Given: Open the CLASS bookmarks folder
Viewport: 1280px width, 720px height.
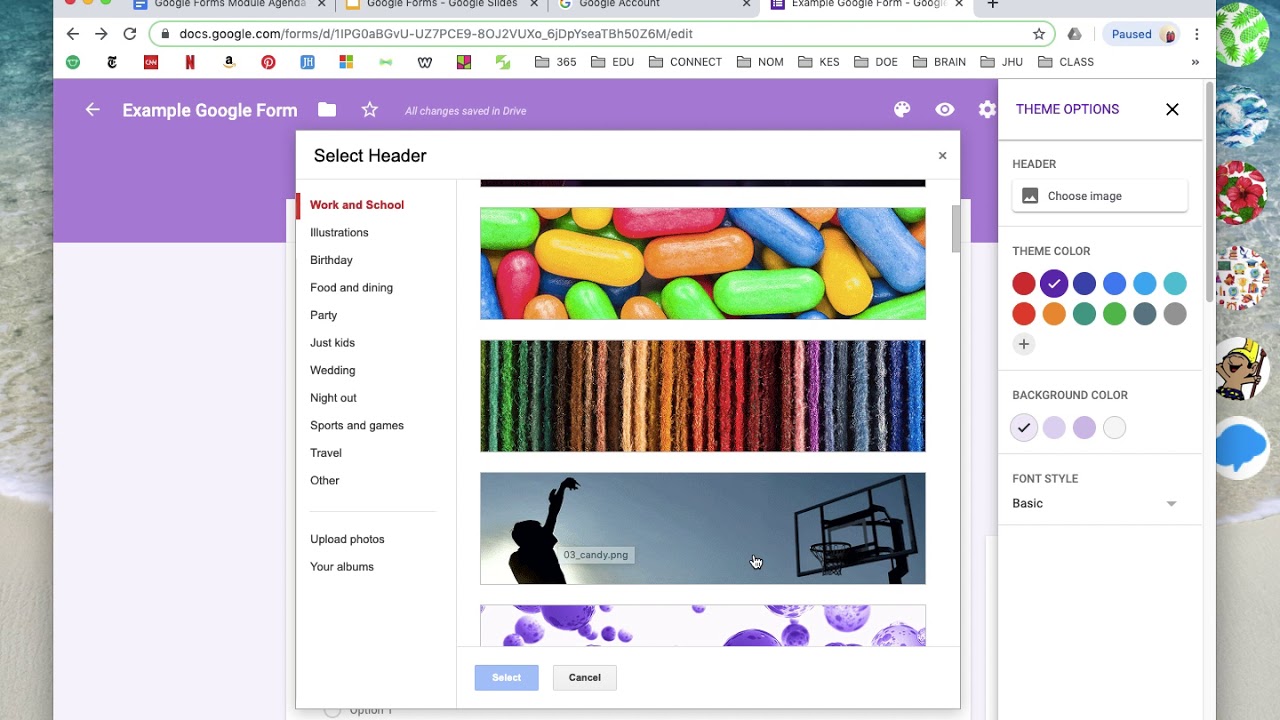Looking at the screenshot, I should pos(1066,62).
